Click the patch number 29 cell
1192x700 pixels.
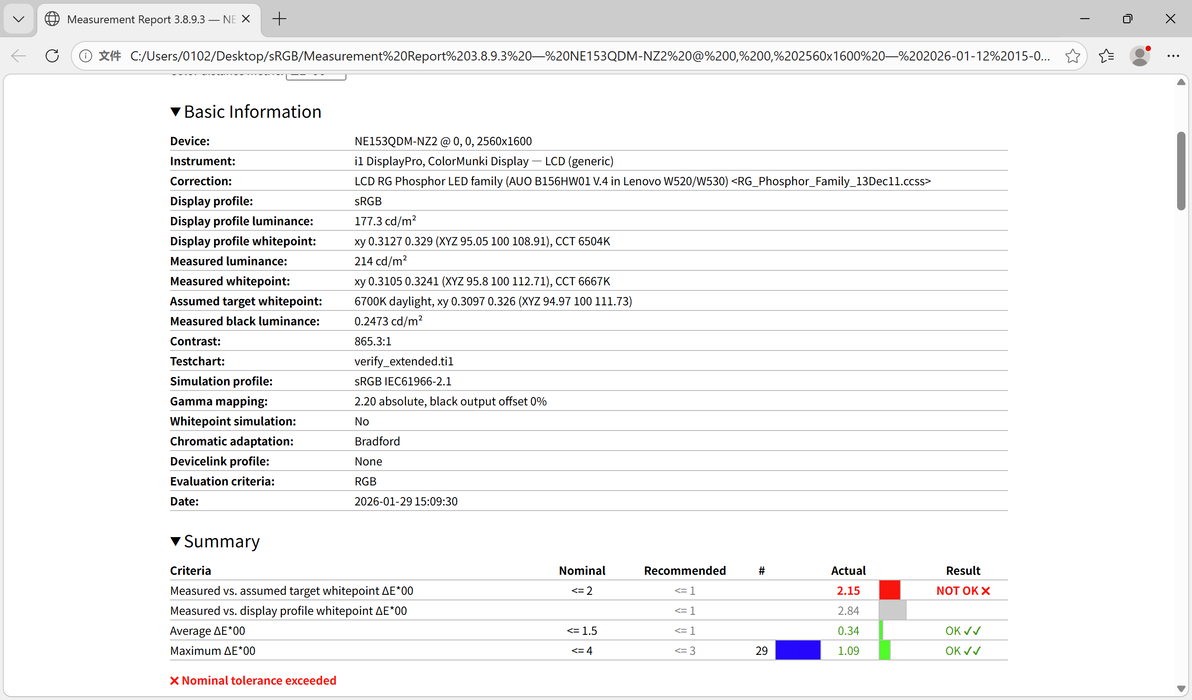pyautogui.click(x=761, y=651)
